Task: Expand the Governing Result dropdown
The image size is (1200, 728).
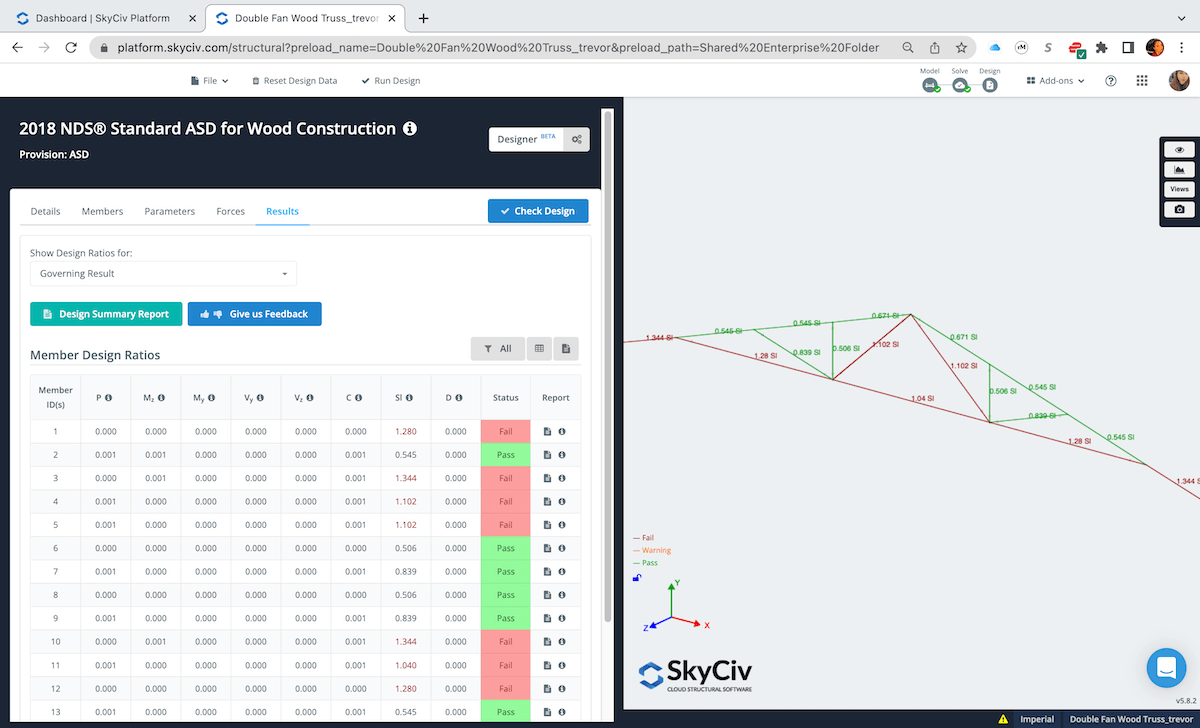Action: [163, 274]
